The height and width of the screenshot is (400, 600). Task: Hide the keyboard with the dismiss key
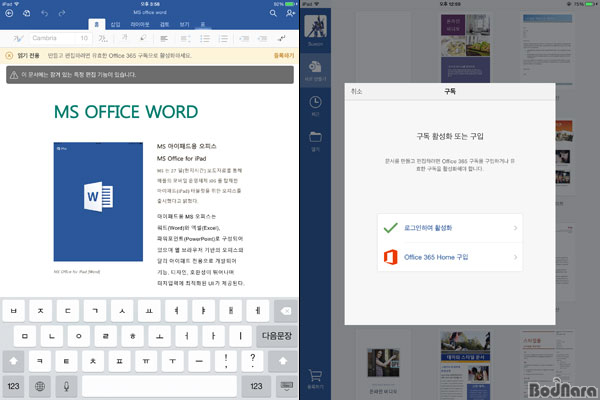(x=287, y=386)
